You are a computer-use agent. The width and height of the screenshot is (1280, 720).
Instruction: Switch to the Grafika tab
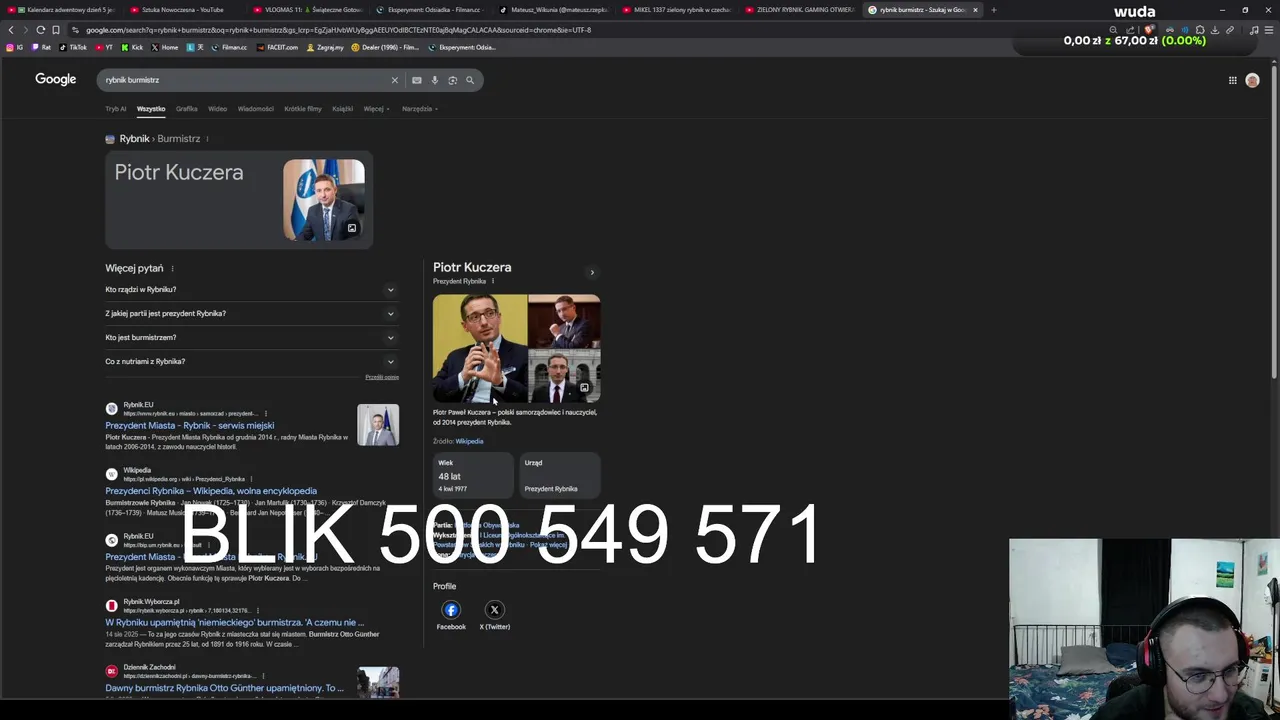(187, 109)
